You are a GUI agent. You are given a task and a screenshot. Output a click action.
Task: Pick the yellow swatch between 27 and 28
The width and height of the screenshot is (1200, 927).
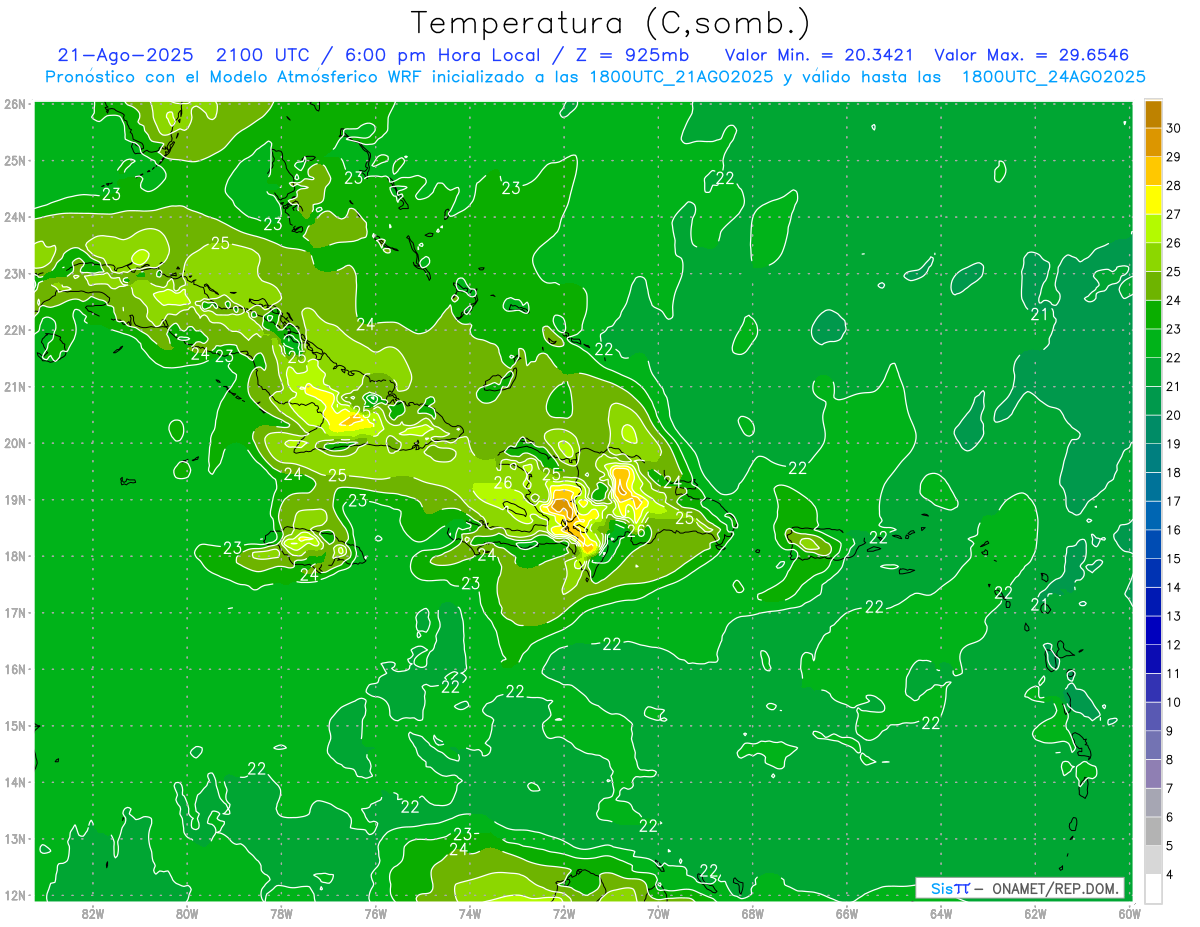pos(1153,200)
